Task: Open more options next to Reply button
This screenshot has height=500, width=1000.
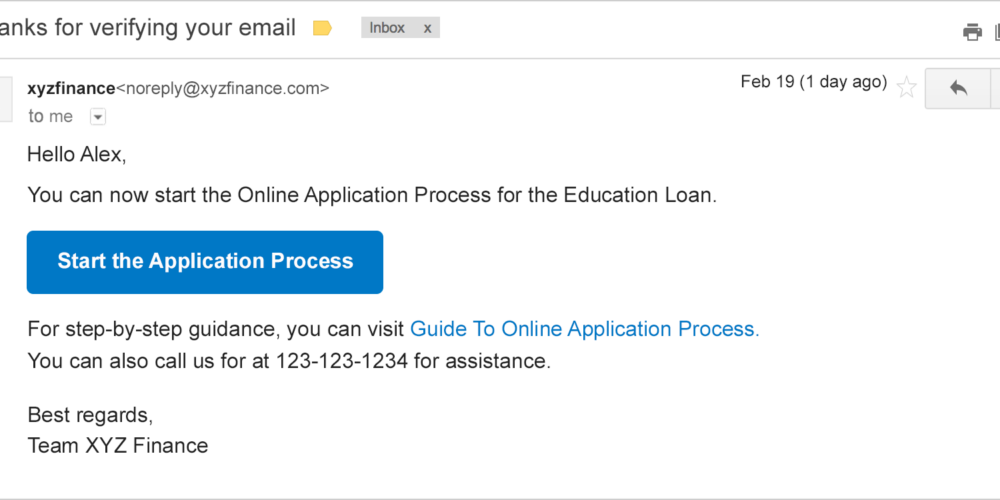Action: [x=996, y=88]
